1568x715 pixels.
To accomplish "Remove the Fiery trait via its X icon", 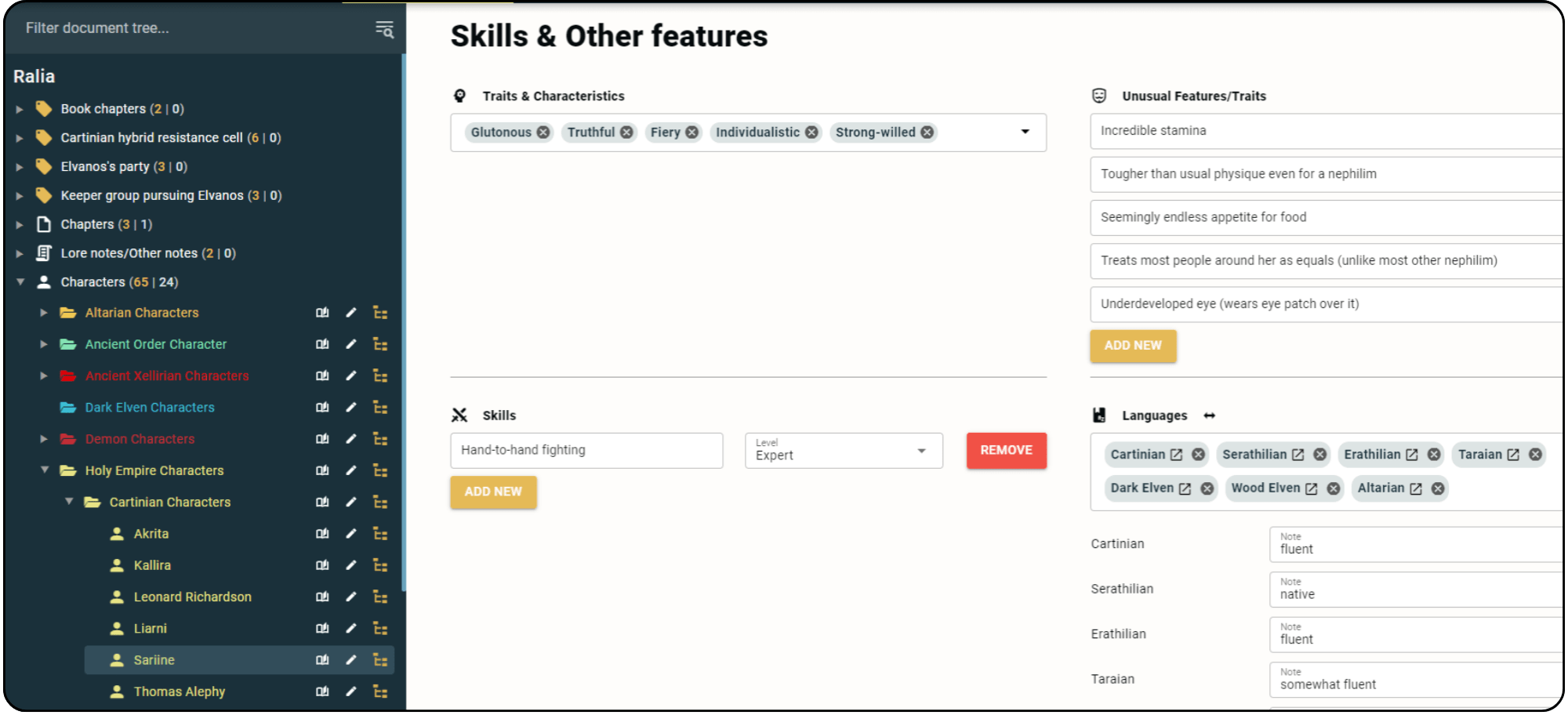I will pyautogui.click(x=691, y=132).
